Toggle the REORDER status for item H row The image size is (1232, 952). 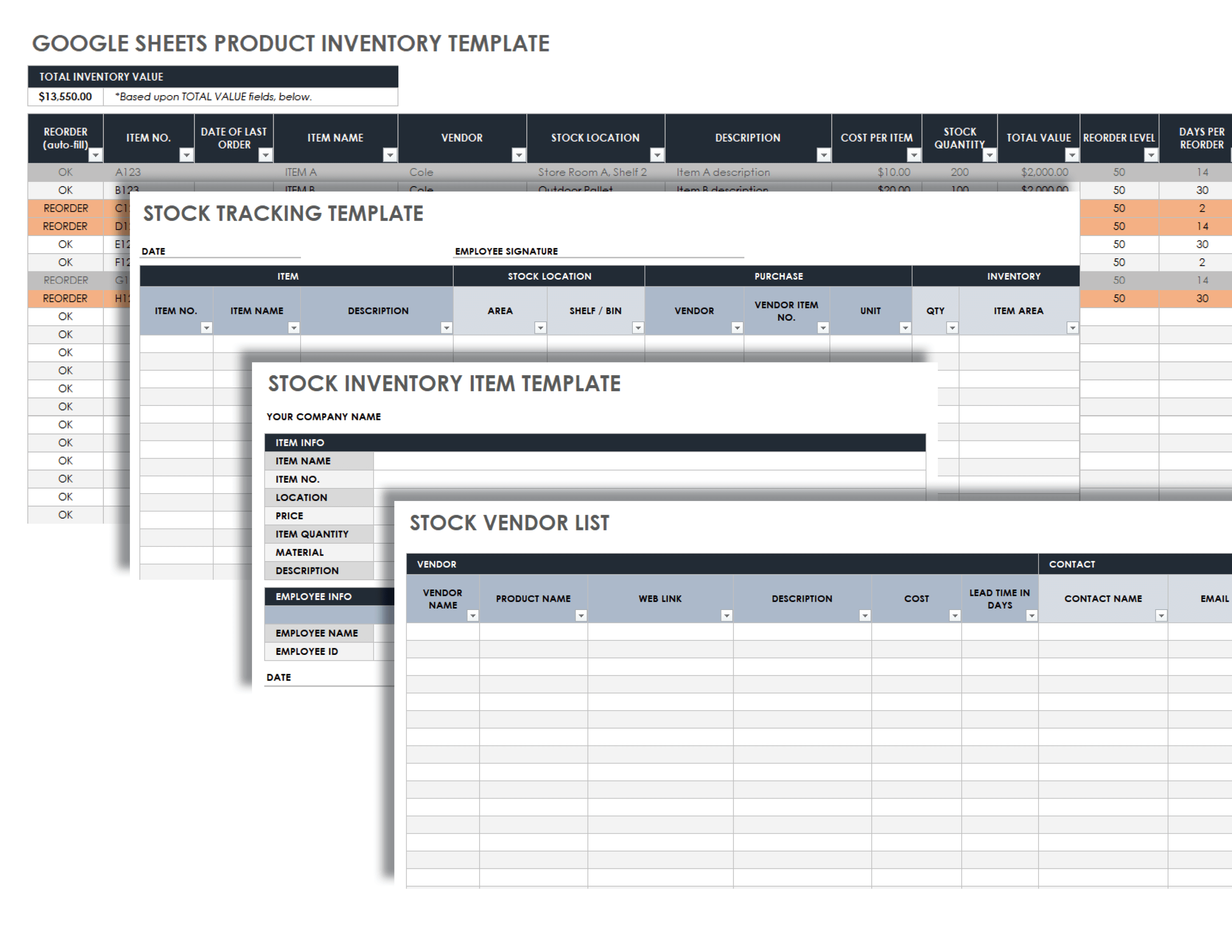(x=60, y=297)
